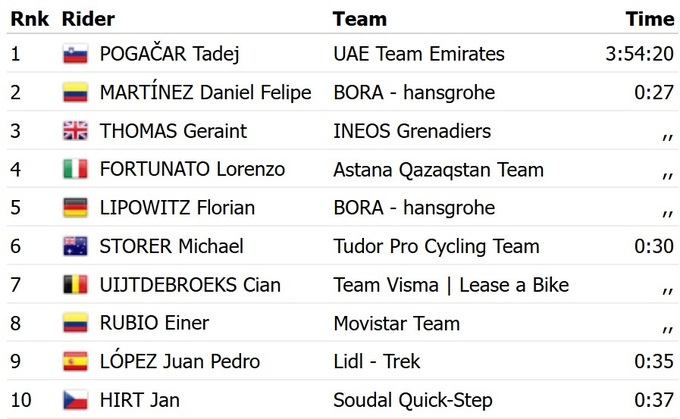This screenshot has width=680, height=419.
Task: Sort table by Rnk column header
Action: pyautogui.click(x=29, y=19)
